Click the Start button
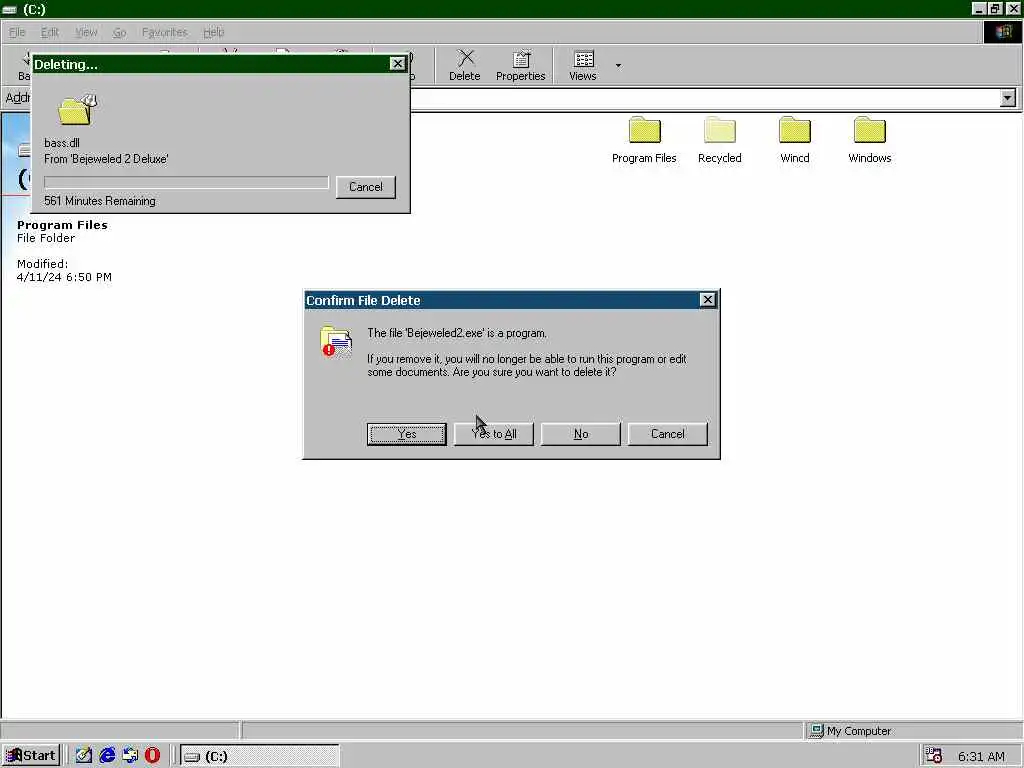Image resolution: width=1024 pixels, height=768 pixels. tap(31, 756)
